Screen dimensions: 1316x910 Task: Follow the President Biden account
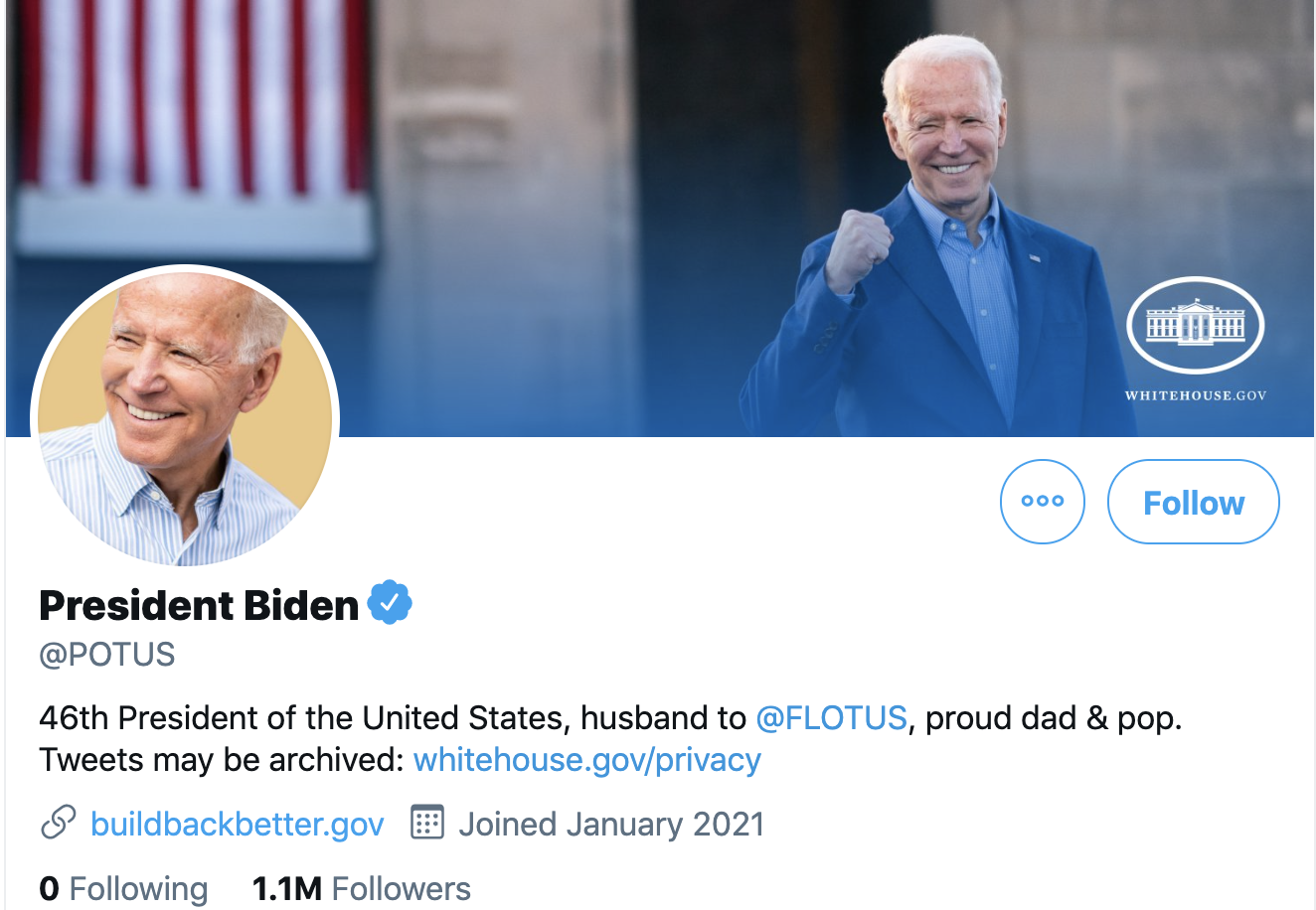pyautogui.click(x=1193, y=503)
